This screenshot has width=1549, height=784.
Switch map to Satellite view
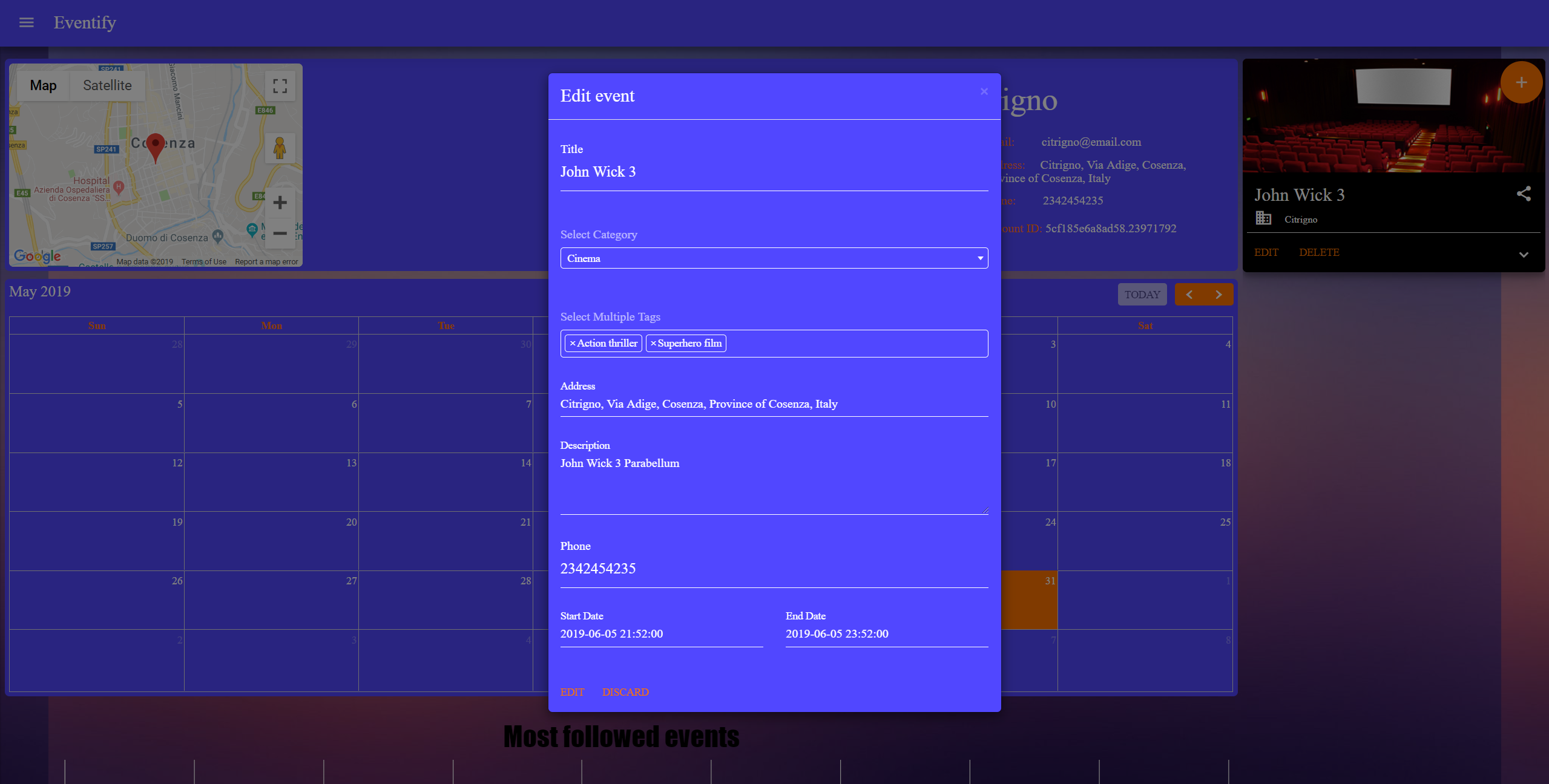pos(107,85)
